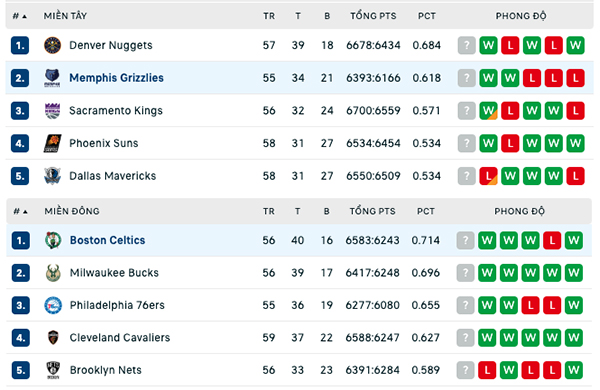Click the Memphis Grizzlies team logo
This screenshot has height=390, width=600.
pos(52,78)
